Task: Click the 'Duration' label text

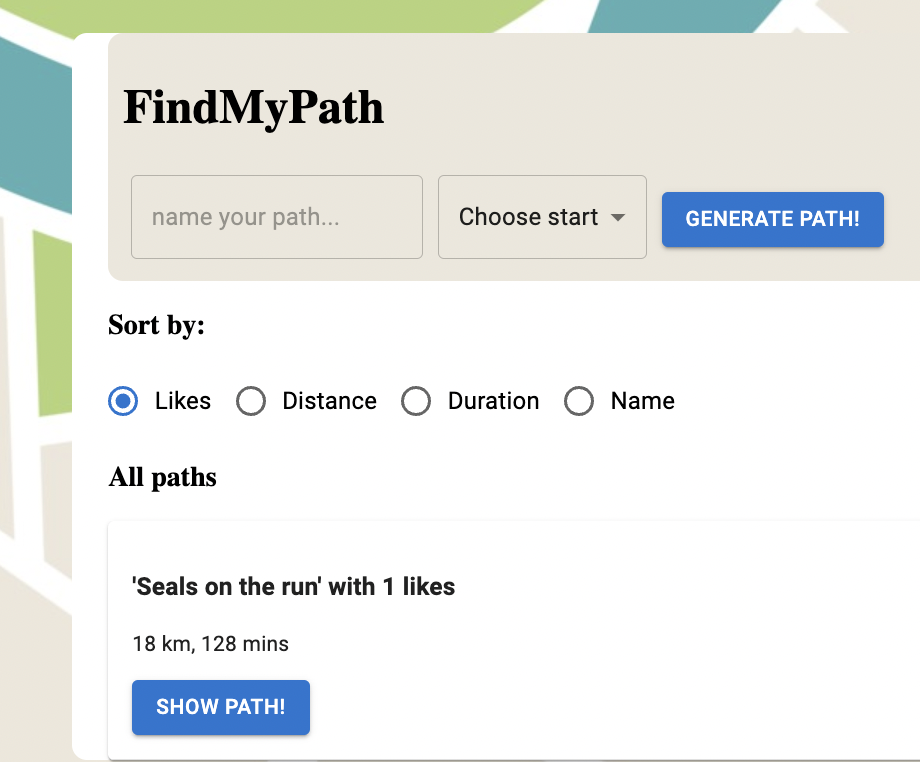Action: click(x=493, y=401)
